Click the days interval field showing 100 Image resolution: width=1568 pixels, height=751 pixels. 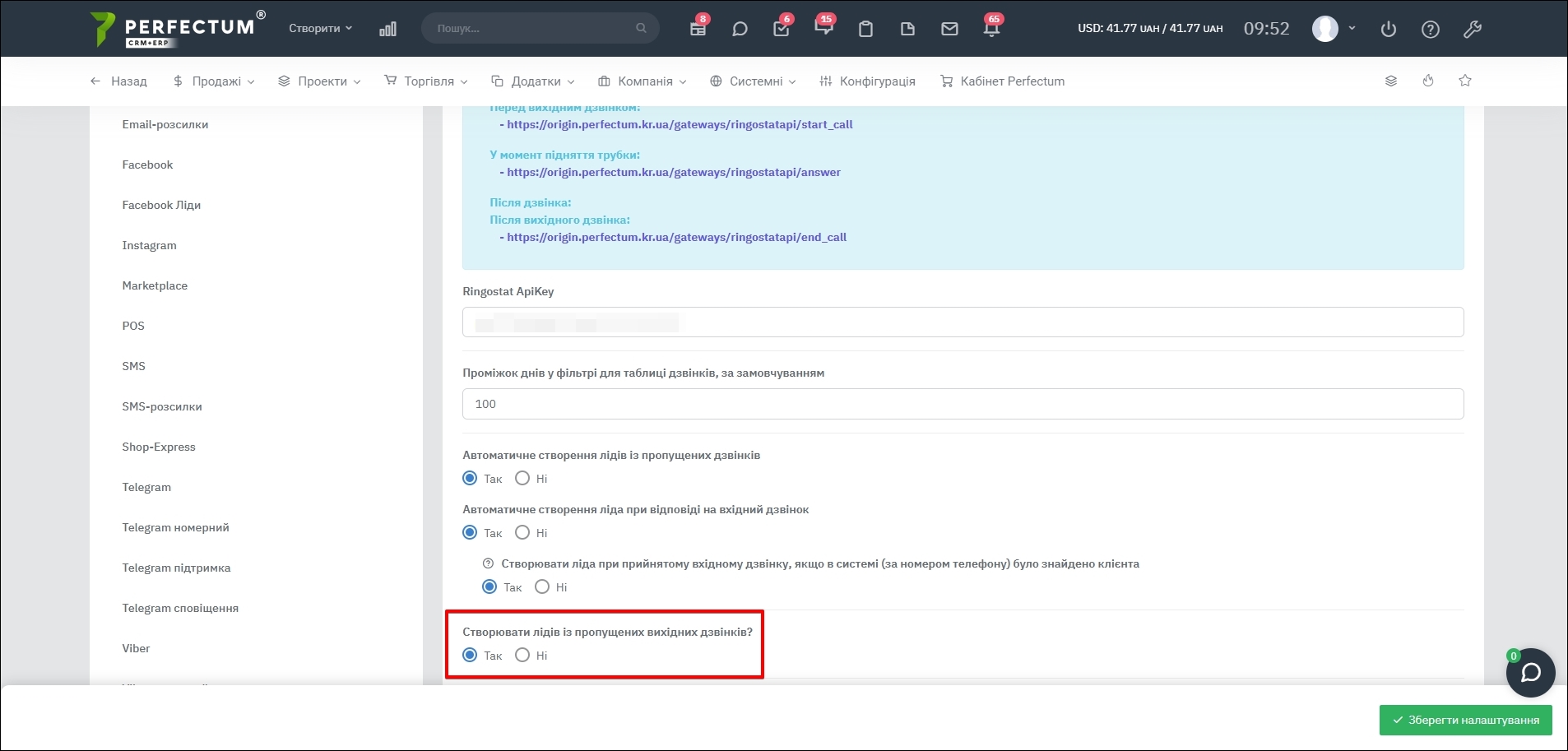click(963, 404)
